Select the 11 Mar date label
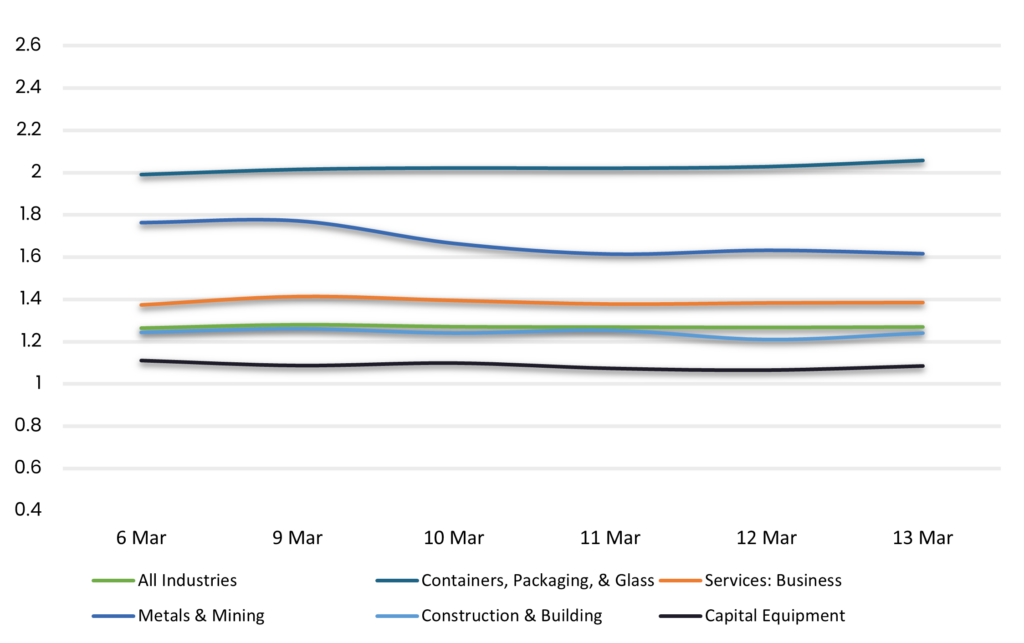Image resolution: width=1024 pixels, height=643 pixels. click(610, 538)
